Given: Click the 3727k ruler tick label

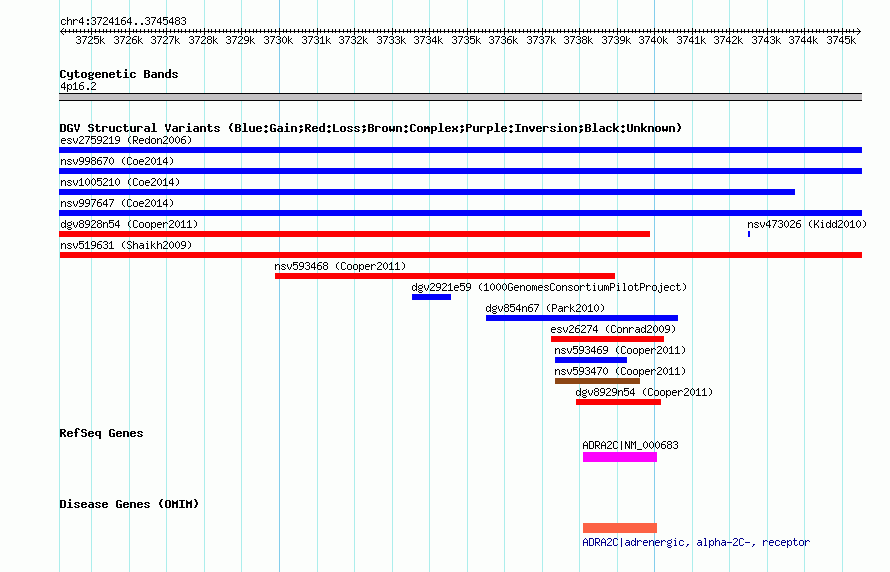Looking at the screenshot, I should (165, 40).
